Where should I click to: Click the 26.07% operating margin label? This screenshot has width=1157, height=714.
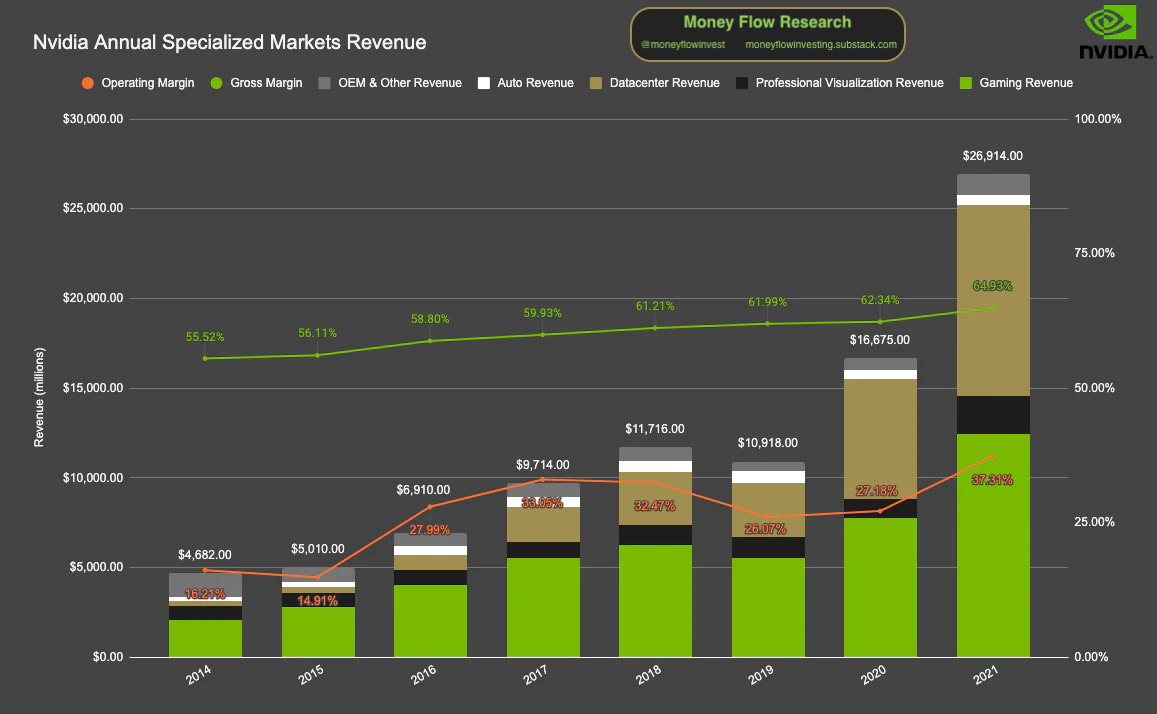coord(765,529)
